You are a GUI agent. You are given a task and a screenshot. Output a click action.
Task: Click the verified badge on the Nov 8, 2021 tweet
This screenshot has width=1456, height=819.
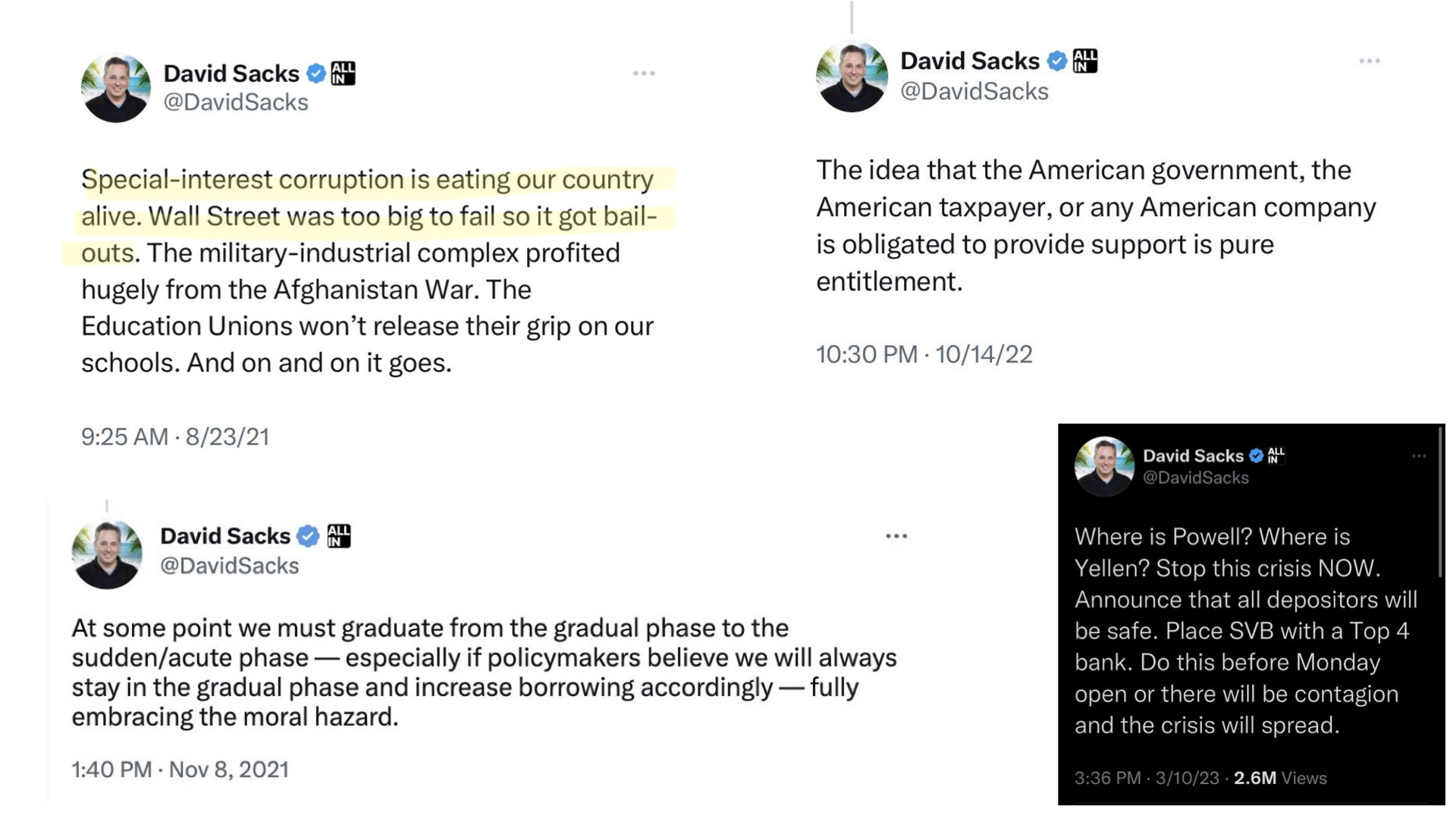point(308,536)
